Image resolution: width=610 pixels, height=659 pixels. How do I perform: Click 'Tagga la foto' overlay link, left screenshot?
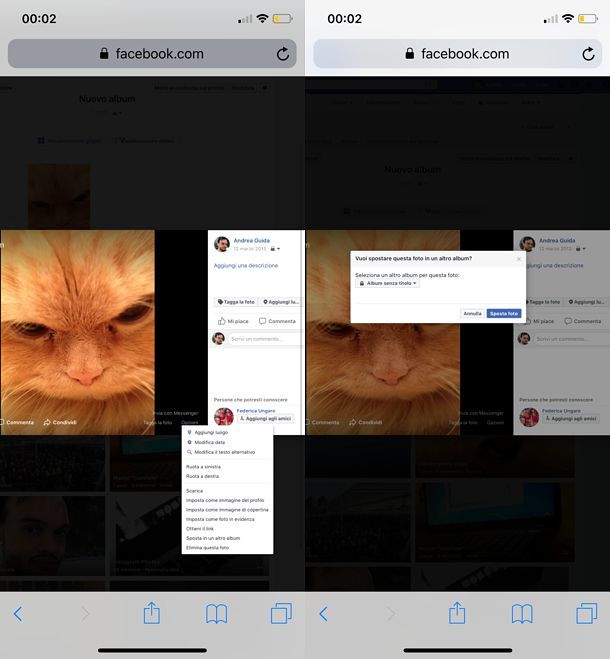158,423
